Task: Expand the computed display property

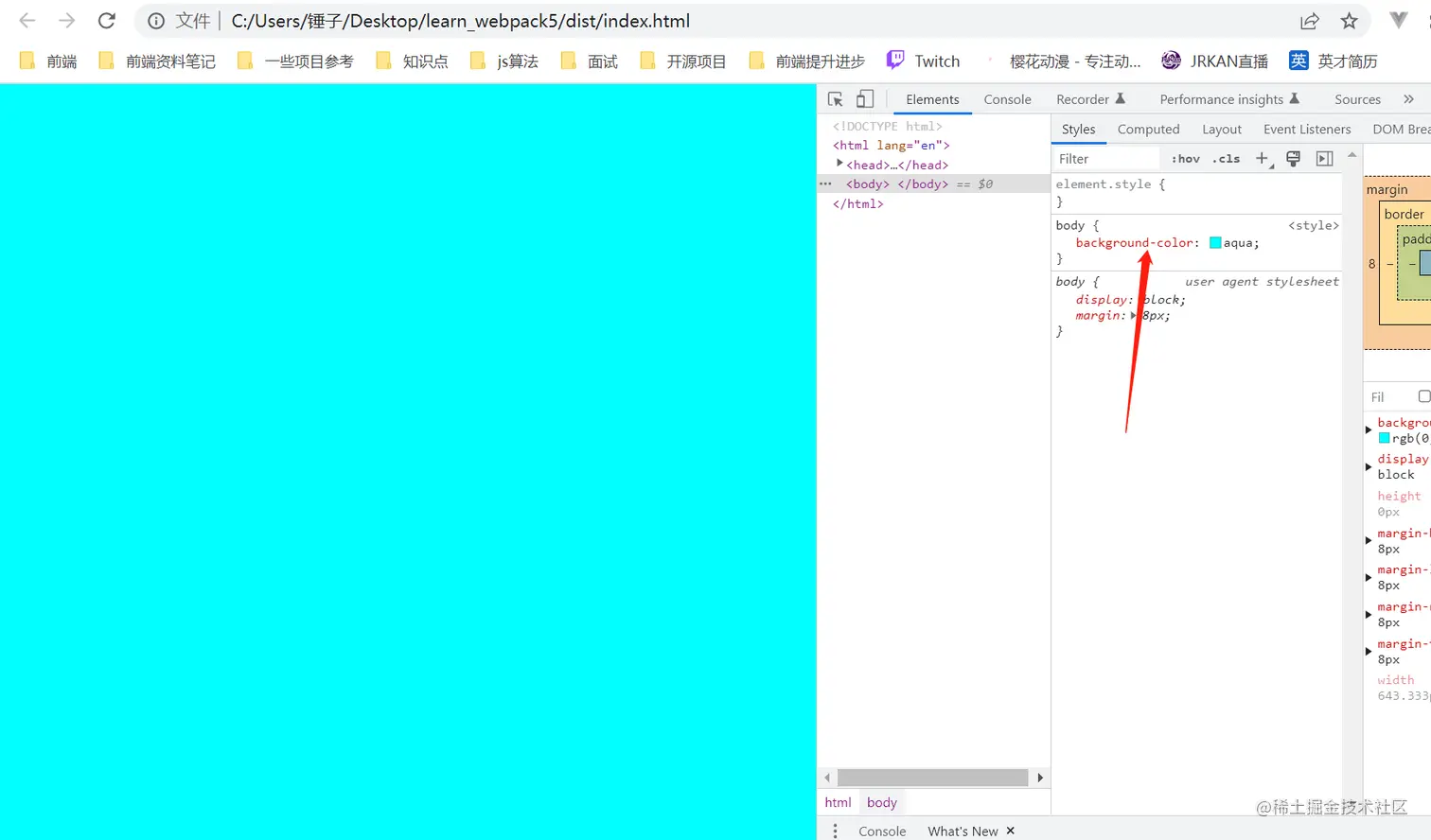Action: (1369, 467)
